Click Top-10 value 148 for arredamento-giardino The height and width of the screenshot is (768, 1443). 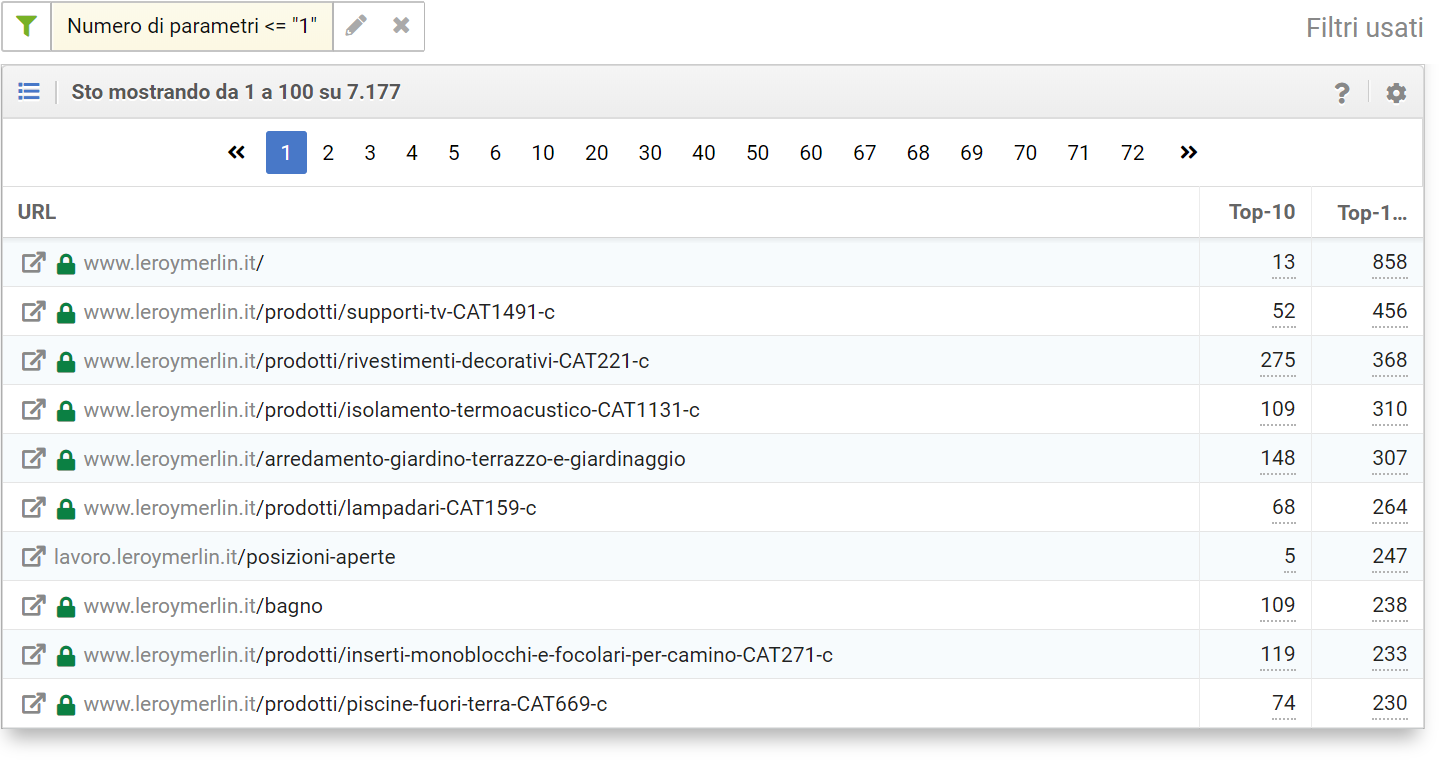point(1278,458)
